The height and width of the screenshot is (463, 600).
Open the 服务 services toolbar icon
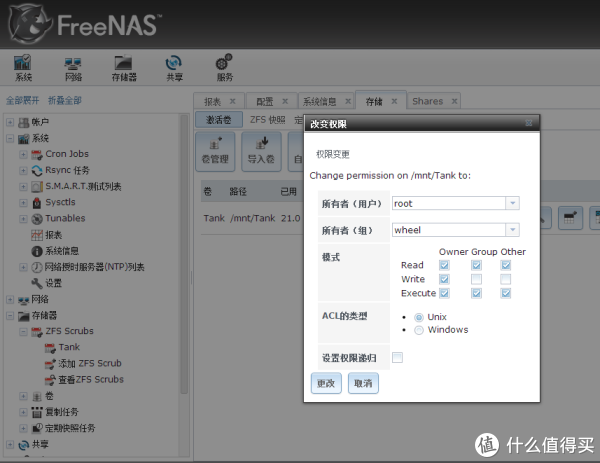(x=225, y=66)
